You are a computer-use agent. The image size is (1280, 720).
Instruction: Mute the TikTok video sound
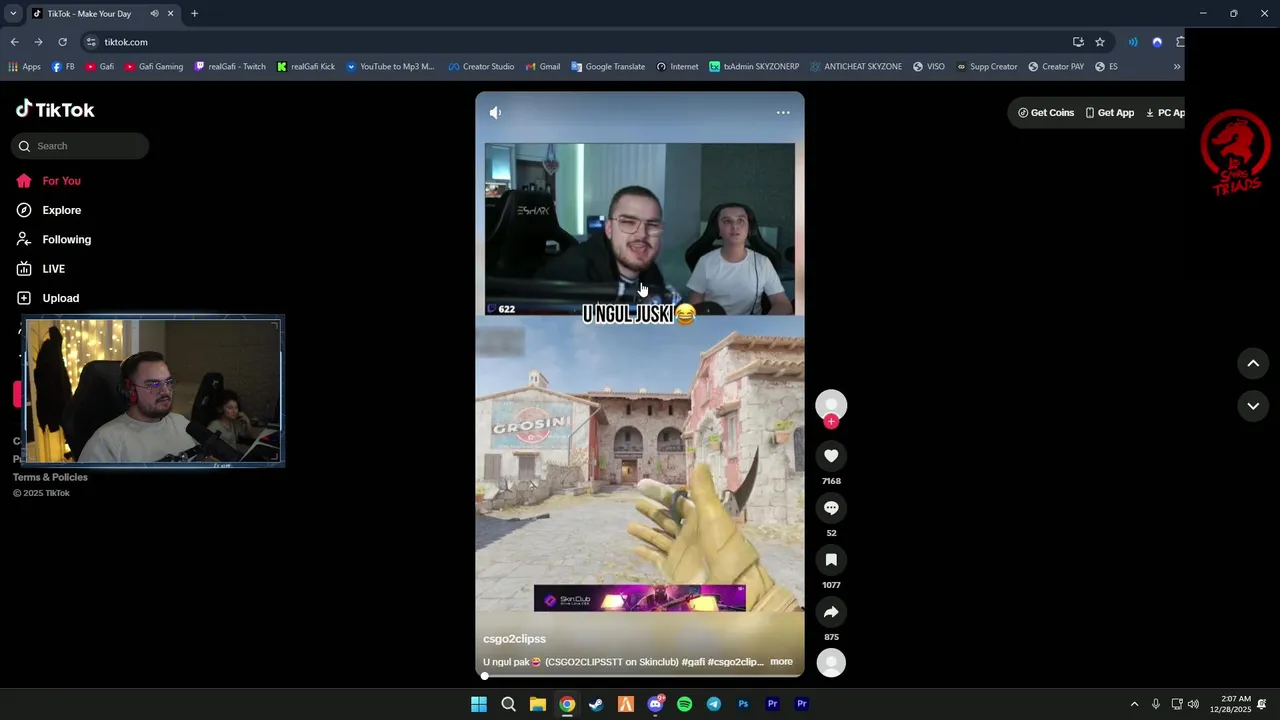tap(495, 113)
